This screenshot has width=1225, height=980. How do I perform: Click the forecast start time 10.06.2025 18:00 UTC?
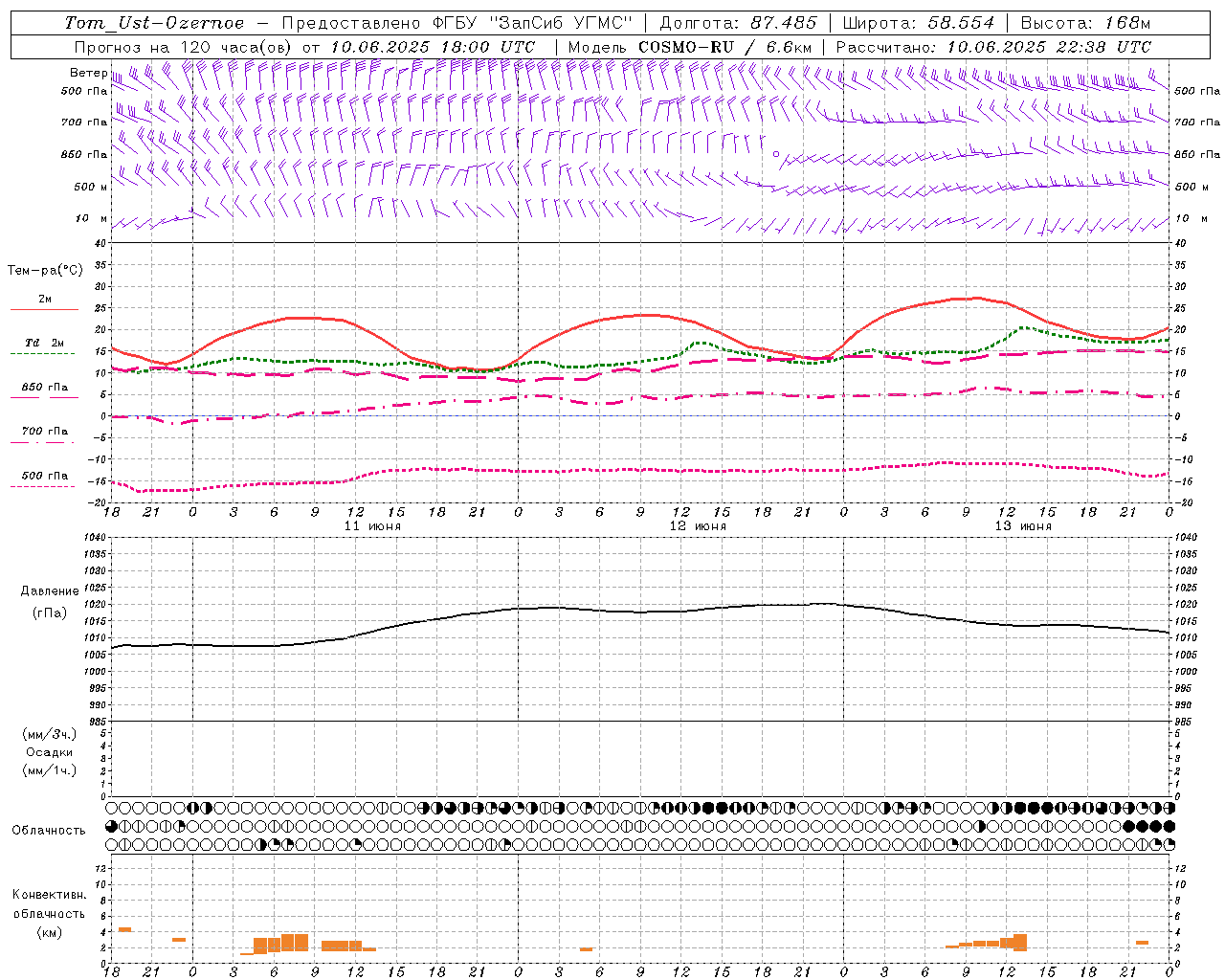coord(433,47)
